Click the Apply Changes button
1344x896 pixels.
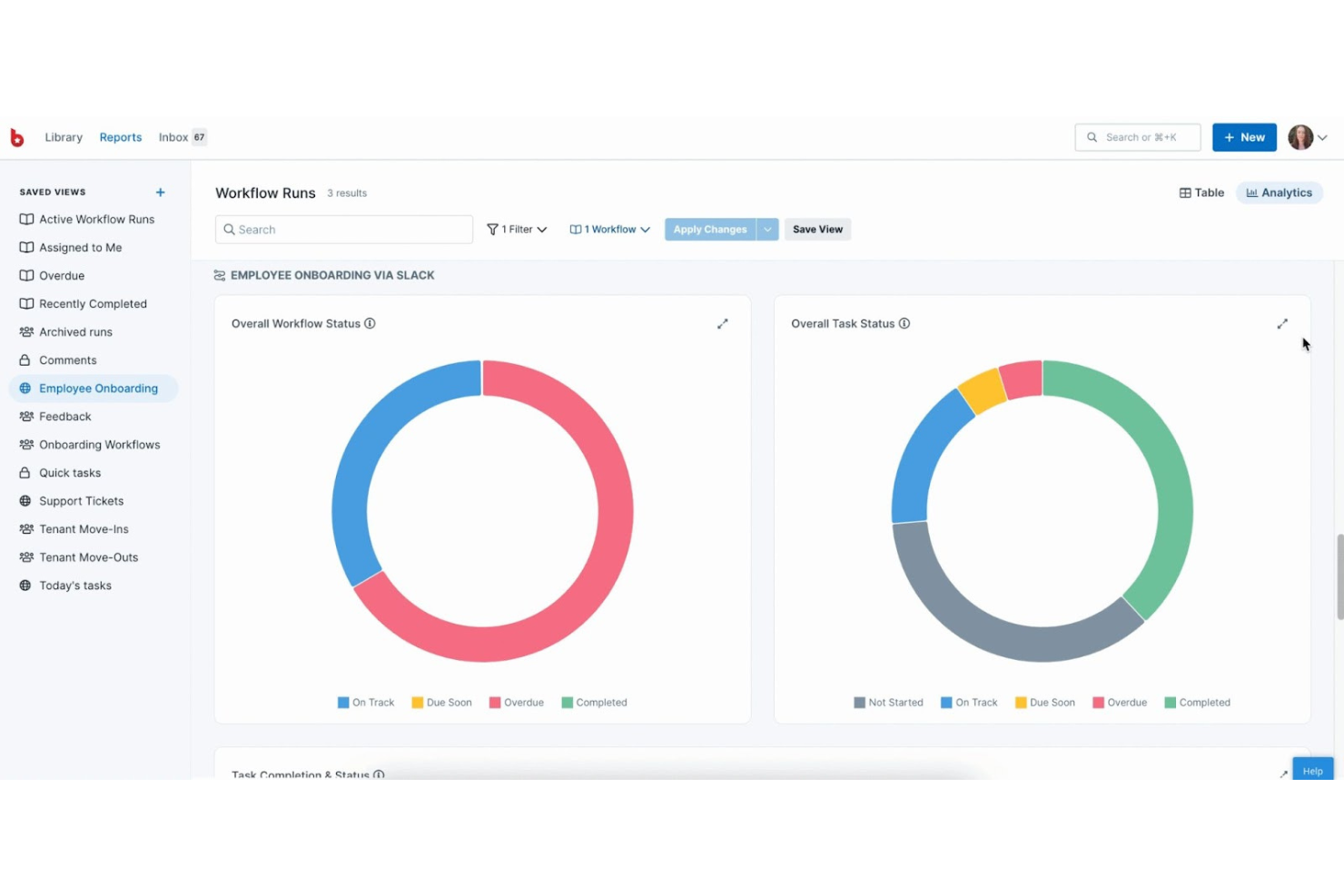click(x=710, y=230)
